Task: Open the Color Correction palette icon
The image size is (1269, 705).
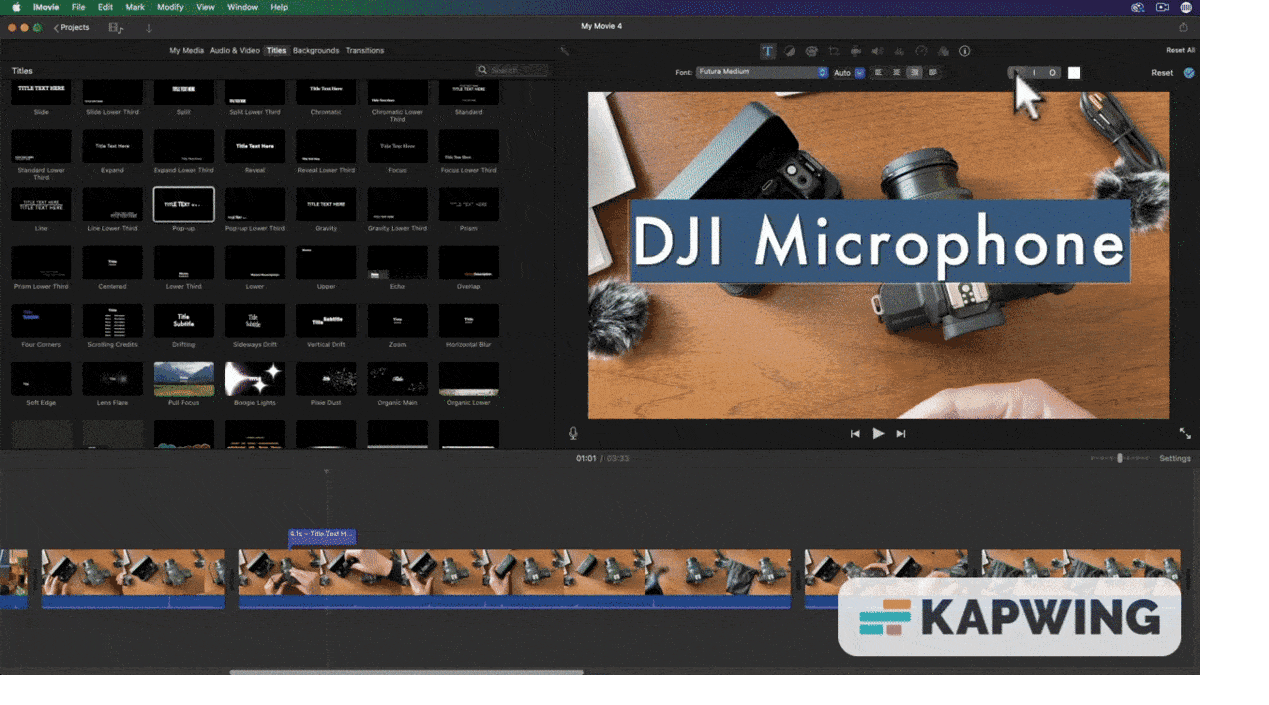Action: (x=811, y=51)
